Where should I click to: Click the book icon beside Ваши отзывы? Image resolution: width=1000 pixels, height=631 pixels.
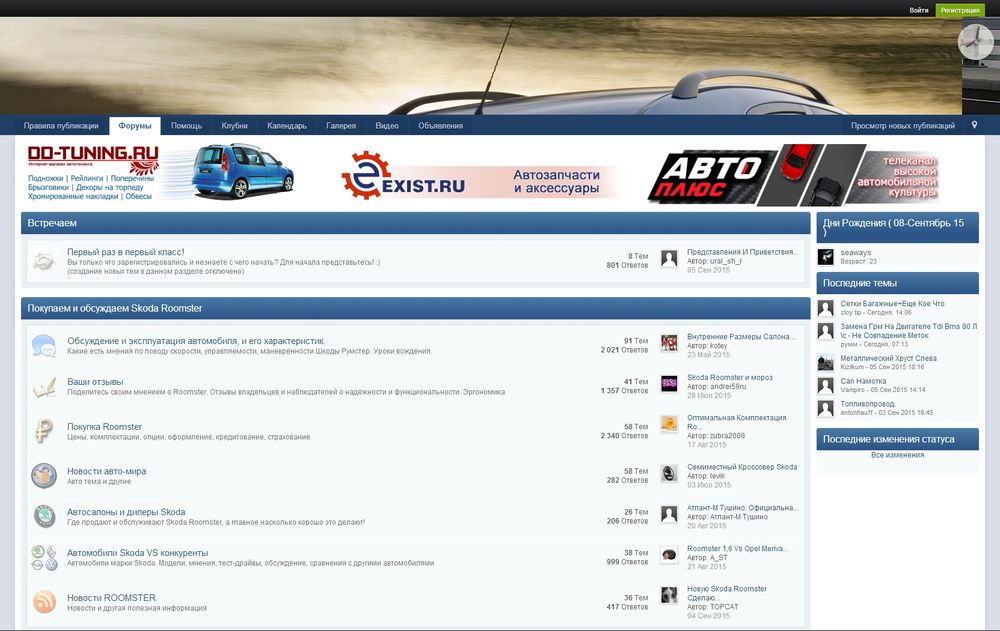coord(44,387)
